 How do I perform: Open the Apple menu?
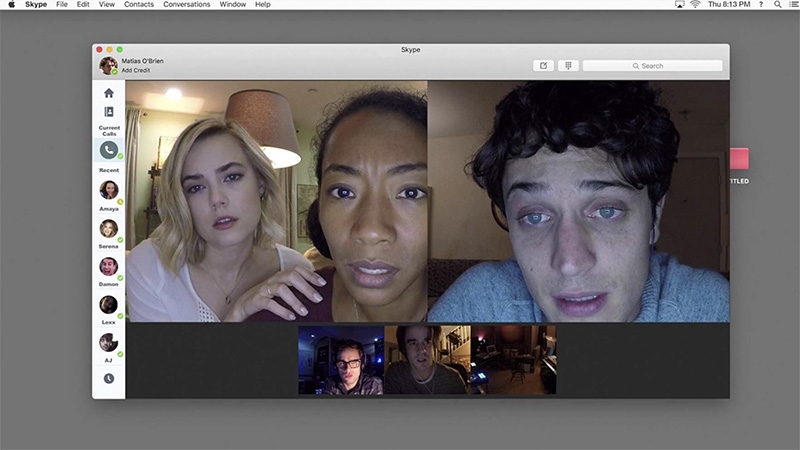point(12,4)
